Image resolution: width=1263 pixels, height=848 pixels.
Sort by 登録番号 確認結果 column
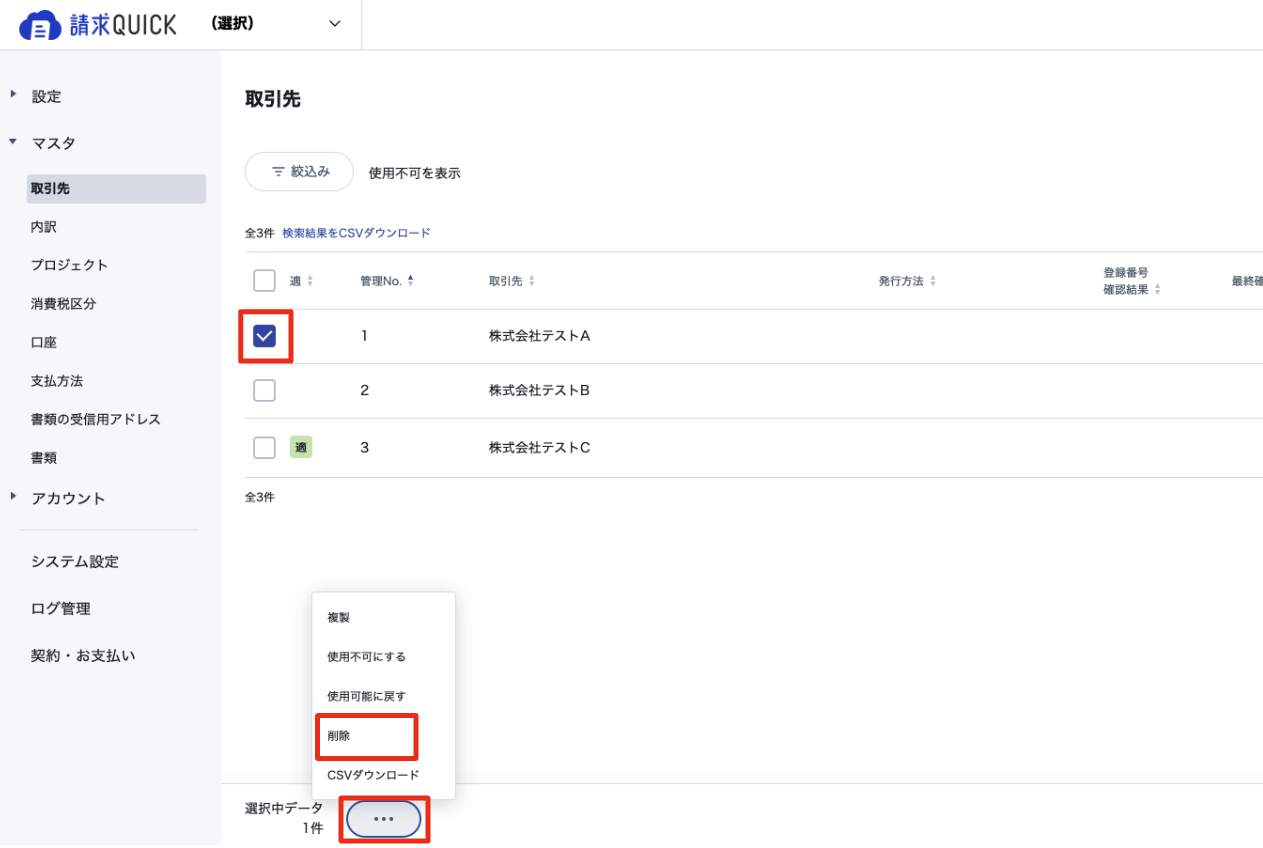coord(1132,281)
